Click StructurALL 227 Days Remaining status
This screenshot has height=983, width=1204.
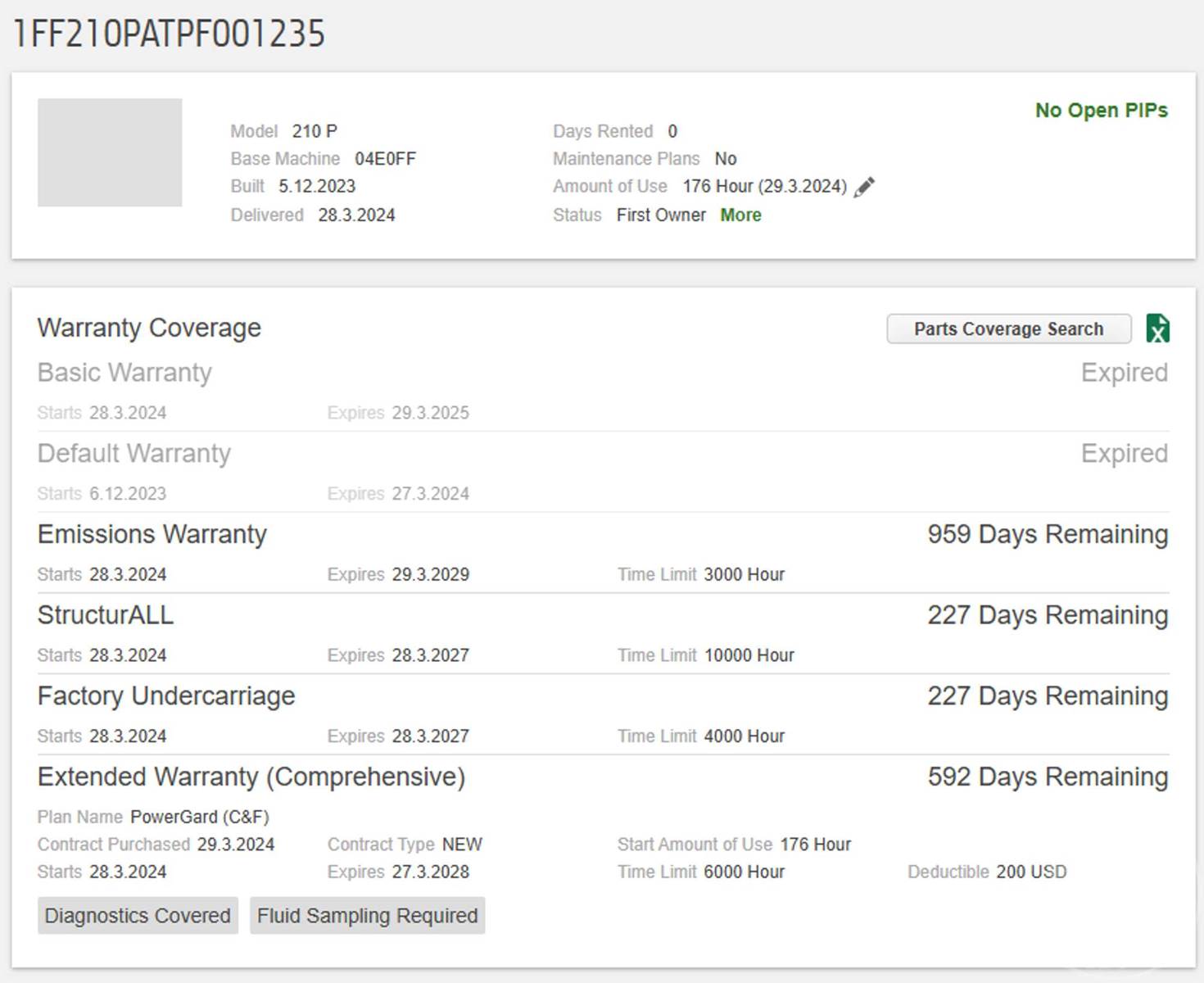[x=1048, y=615]
